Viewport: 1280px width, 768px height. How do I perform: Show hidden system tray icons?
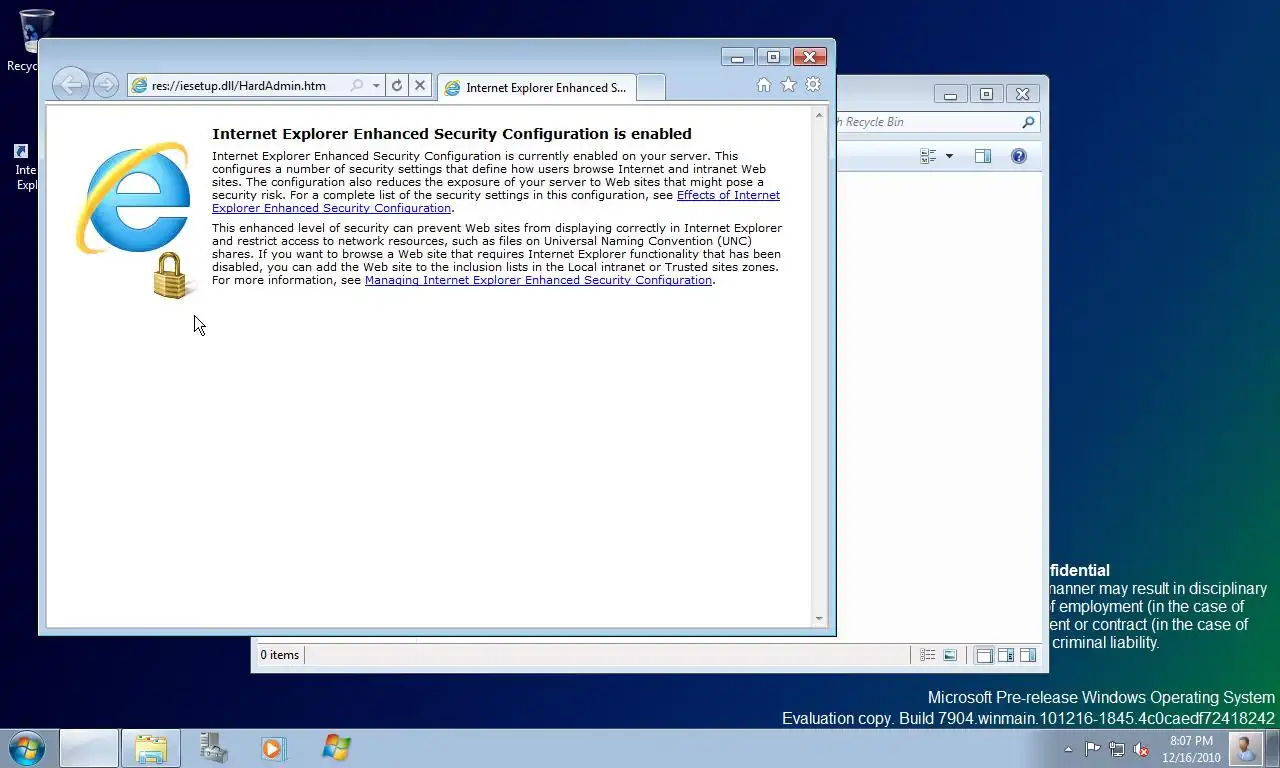(1068, 749)
